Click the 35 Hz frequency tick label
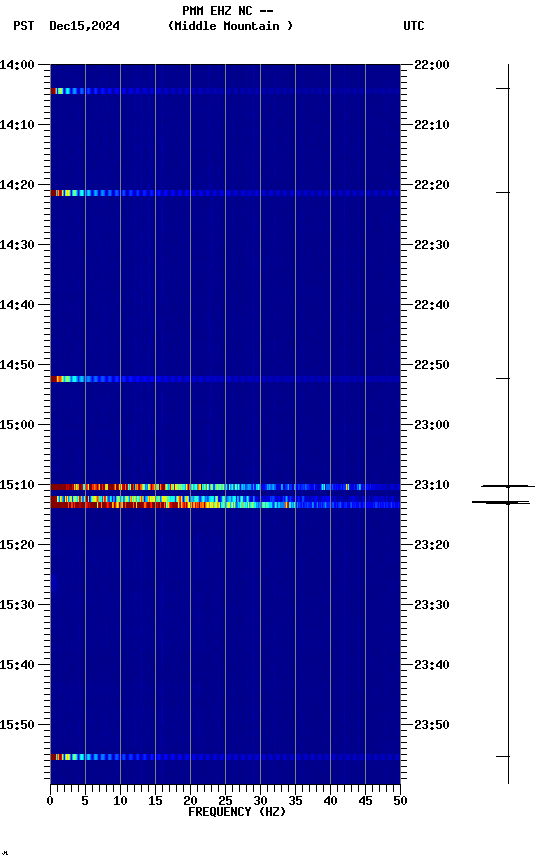The width and height of the screenshot is (552, 864). pos(295,801)
